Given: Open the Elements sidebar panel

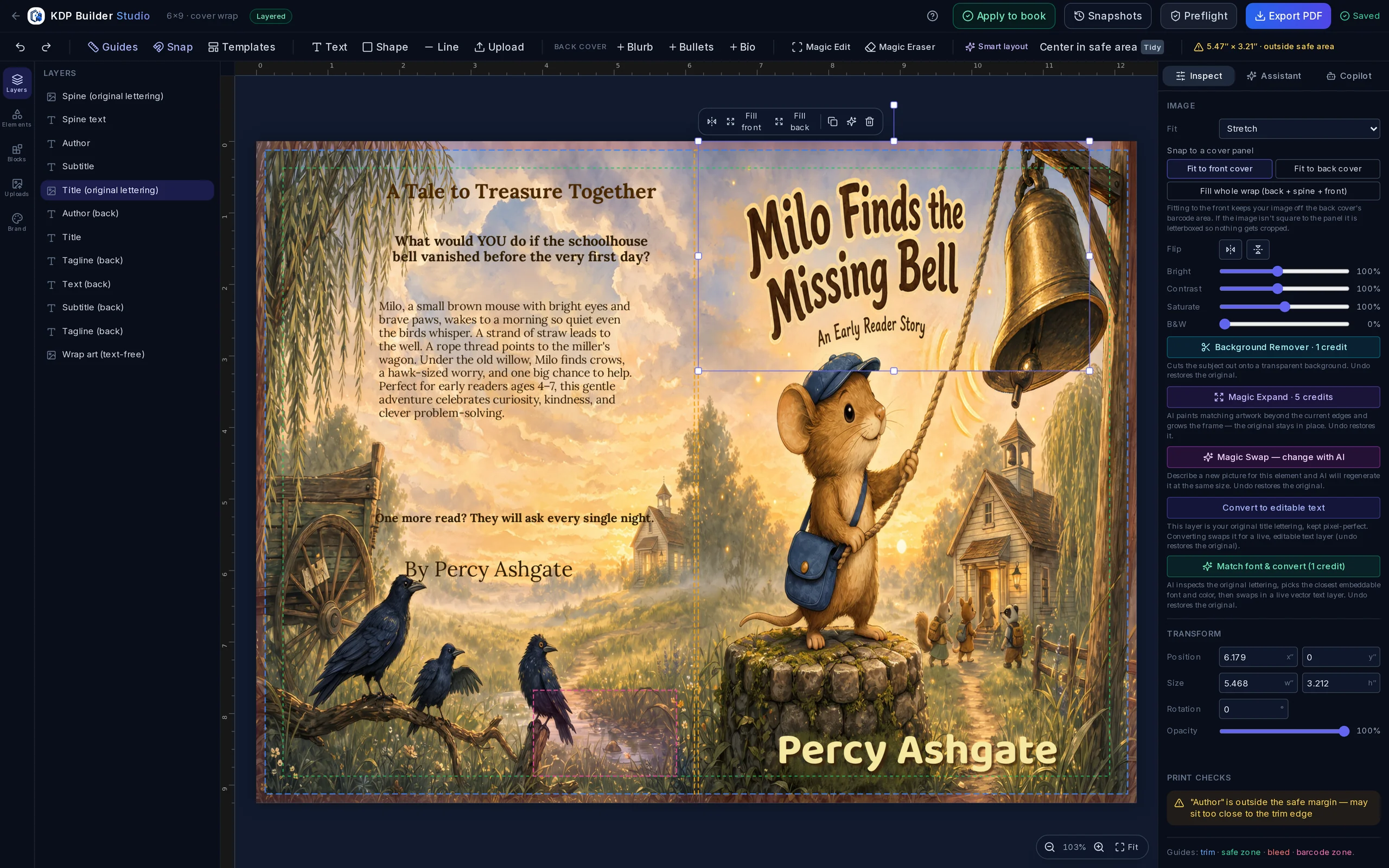Looking at the screenshot, I should pyautogui.click(x=17, y=118).
